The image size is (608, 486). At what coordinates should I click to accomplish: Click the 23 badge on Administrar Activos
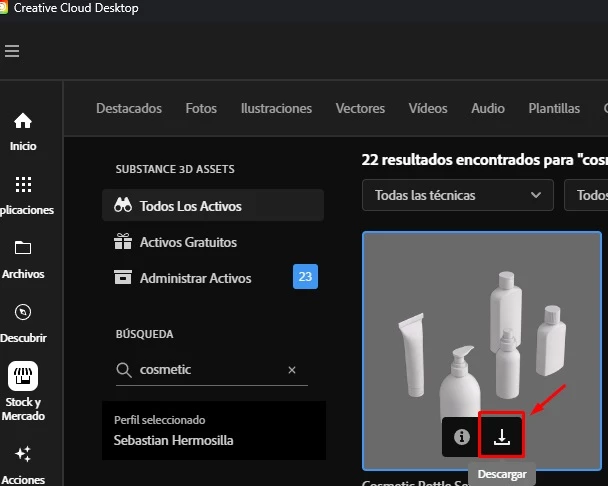point(305,277)
